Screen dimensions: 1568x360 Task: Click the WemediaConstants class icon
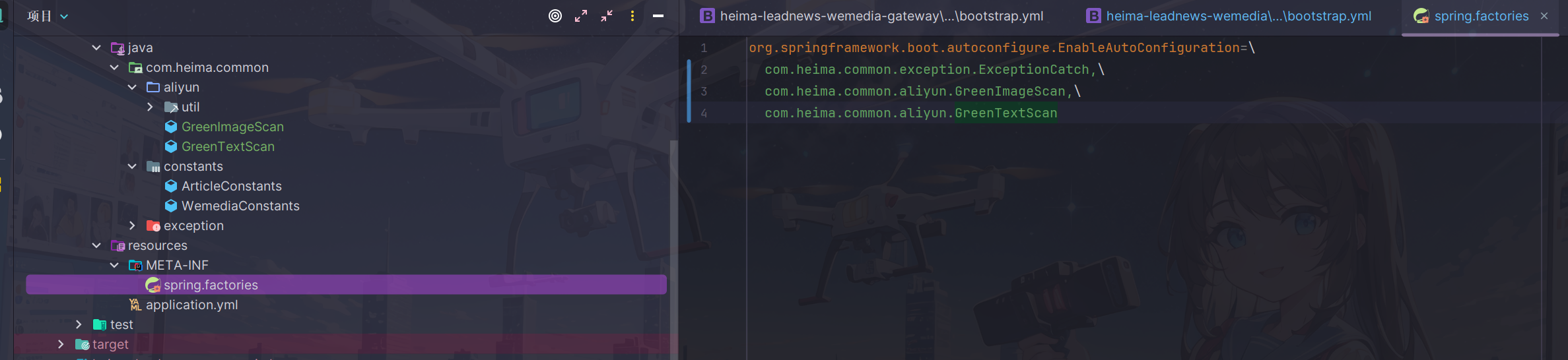[171, 206]
